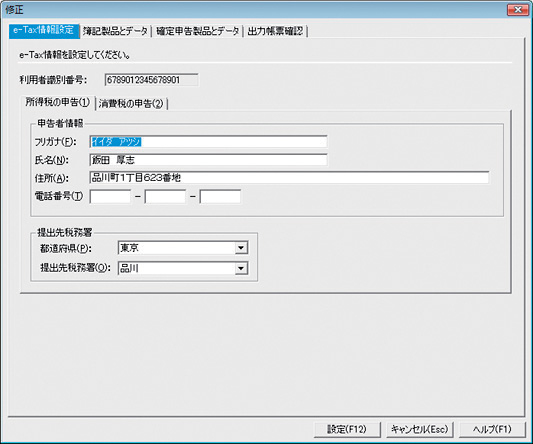Image resolution: width=533 pixels, height=444 pixels.
Task: Open the 都道府県 combo box showing 東京
Action: (x=183, y=248)
